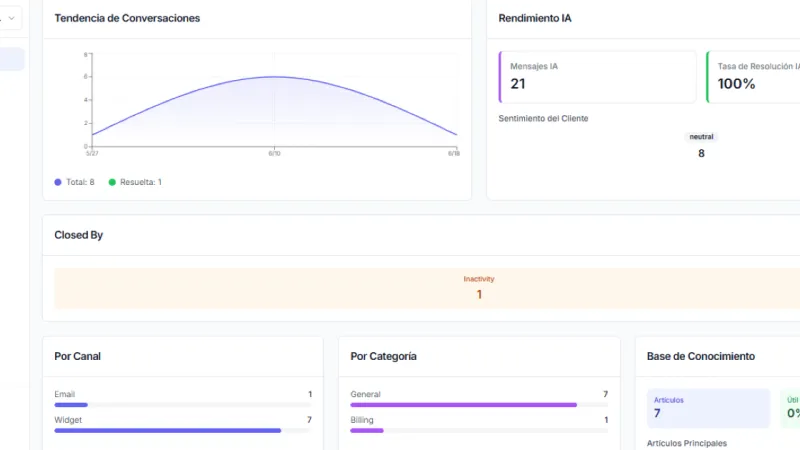Open the Mensajes IA card

(x=597, y=77)
